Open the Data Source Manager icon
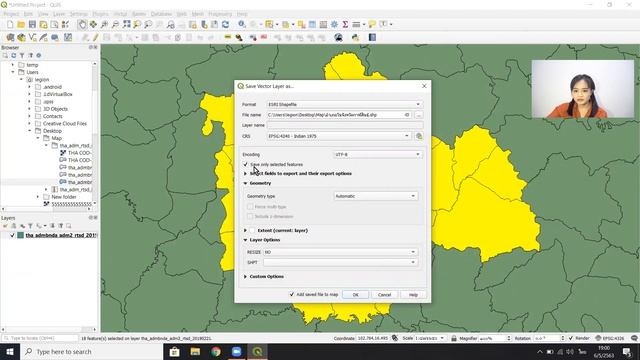This screenshot has width=640, height=360. pyautogui.click(x=10, y=38)
